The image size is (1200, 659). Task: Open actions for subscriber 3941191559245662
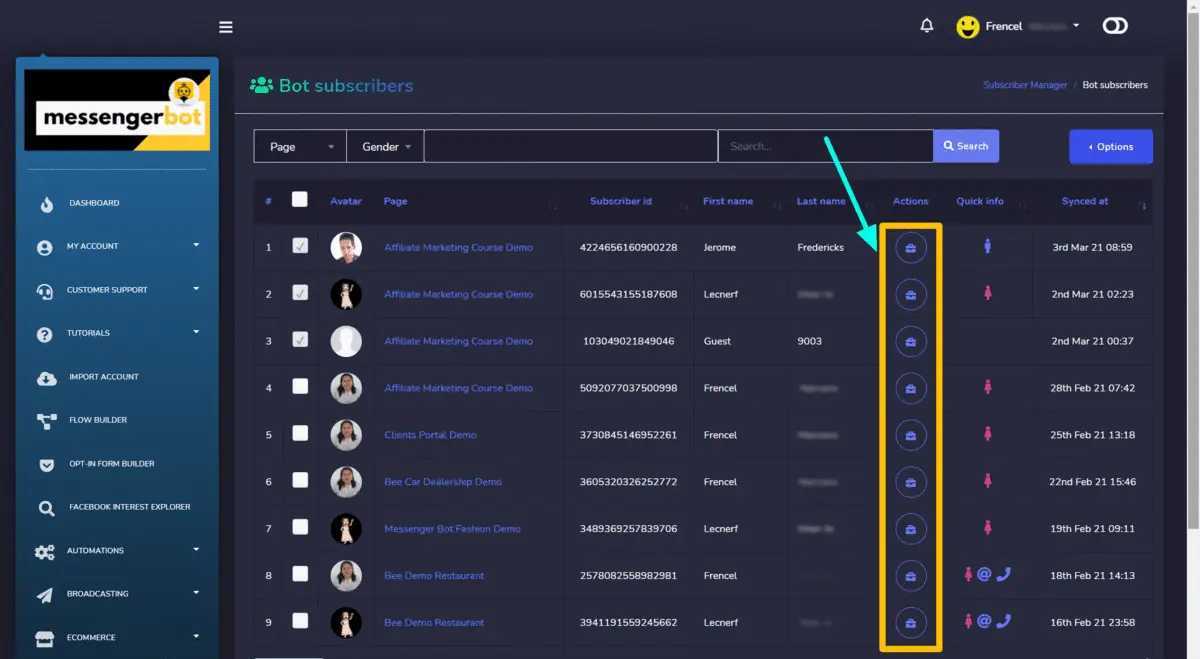click(x=911, y=622)
